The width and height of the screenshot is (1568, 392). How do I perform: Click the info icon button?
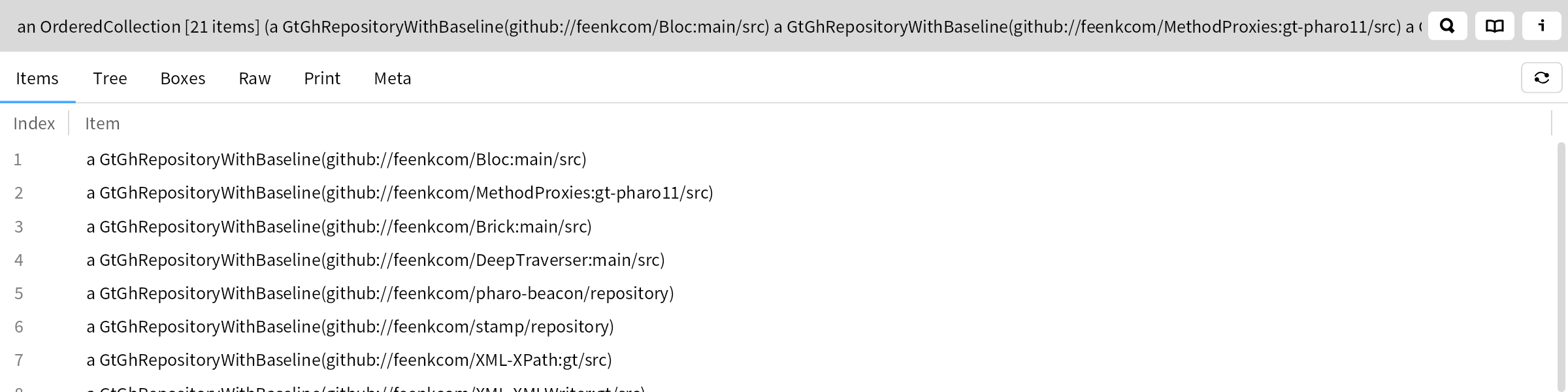pyautogui.click(x=1541, y=26)
